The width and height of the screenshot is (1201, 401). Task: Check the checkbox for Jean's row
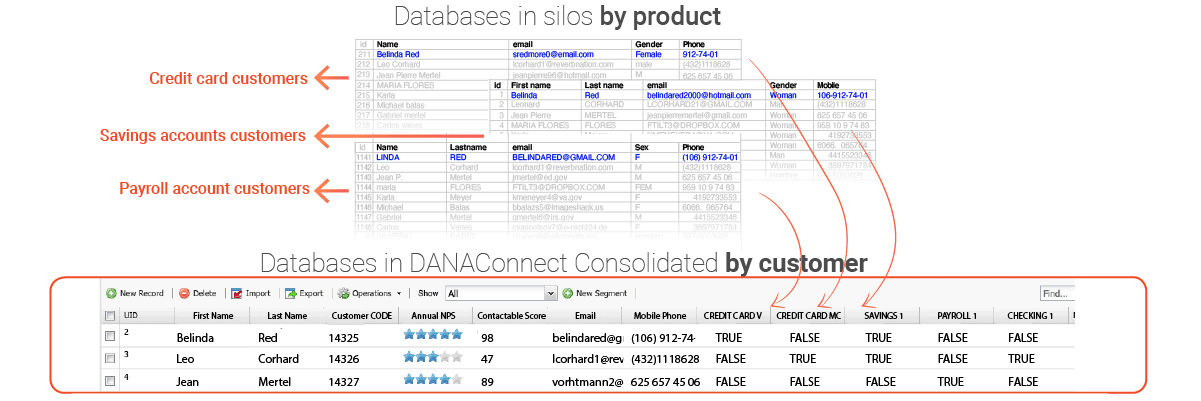pos(110,382)
